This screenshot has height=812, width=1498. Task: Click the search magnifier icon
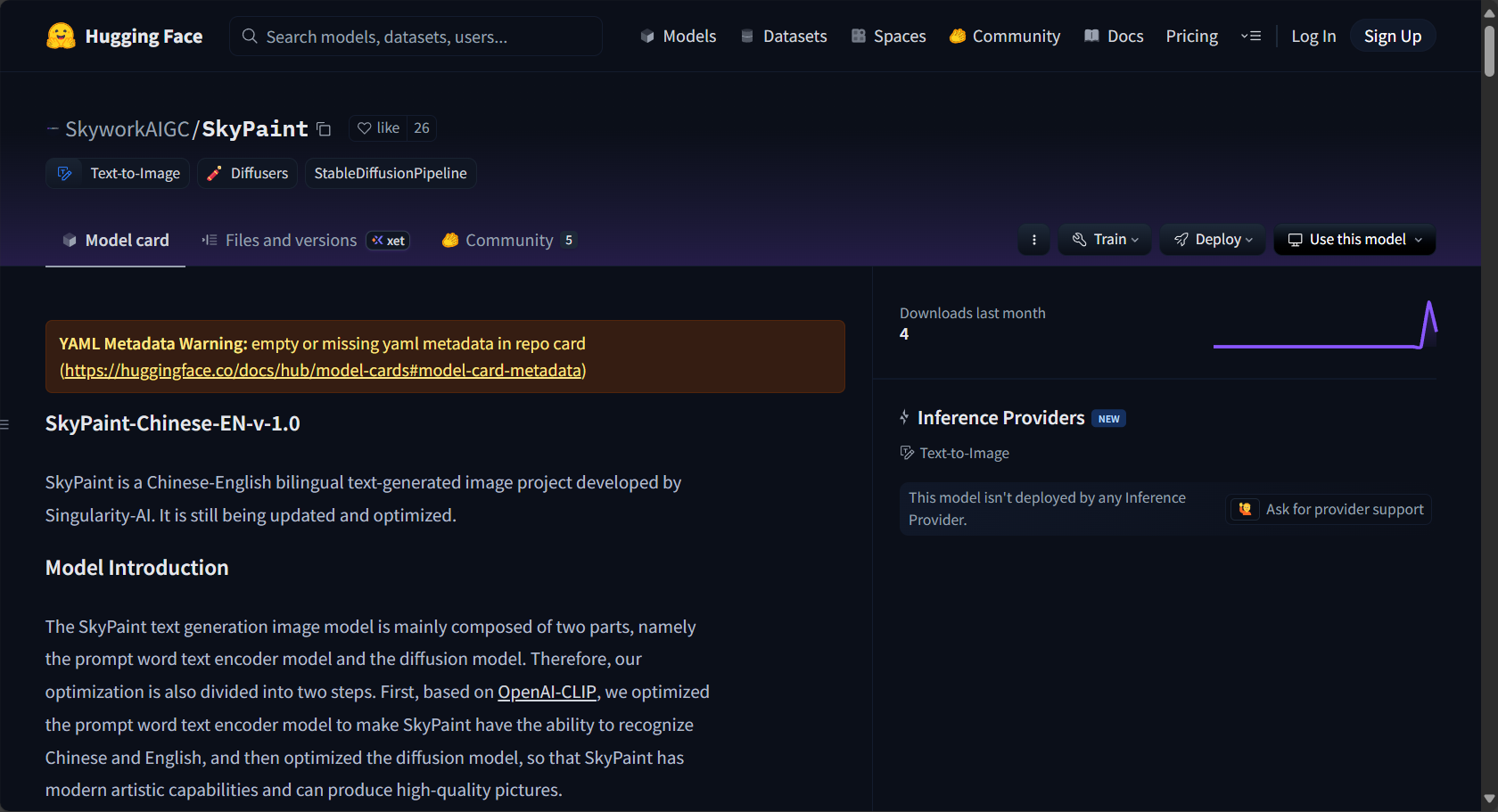[x=250, y=36]
